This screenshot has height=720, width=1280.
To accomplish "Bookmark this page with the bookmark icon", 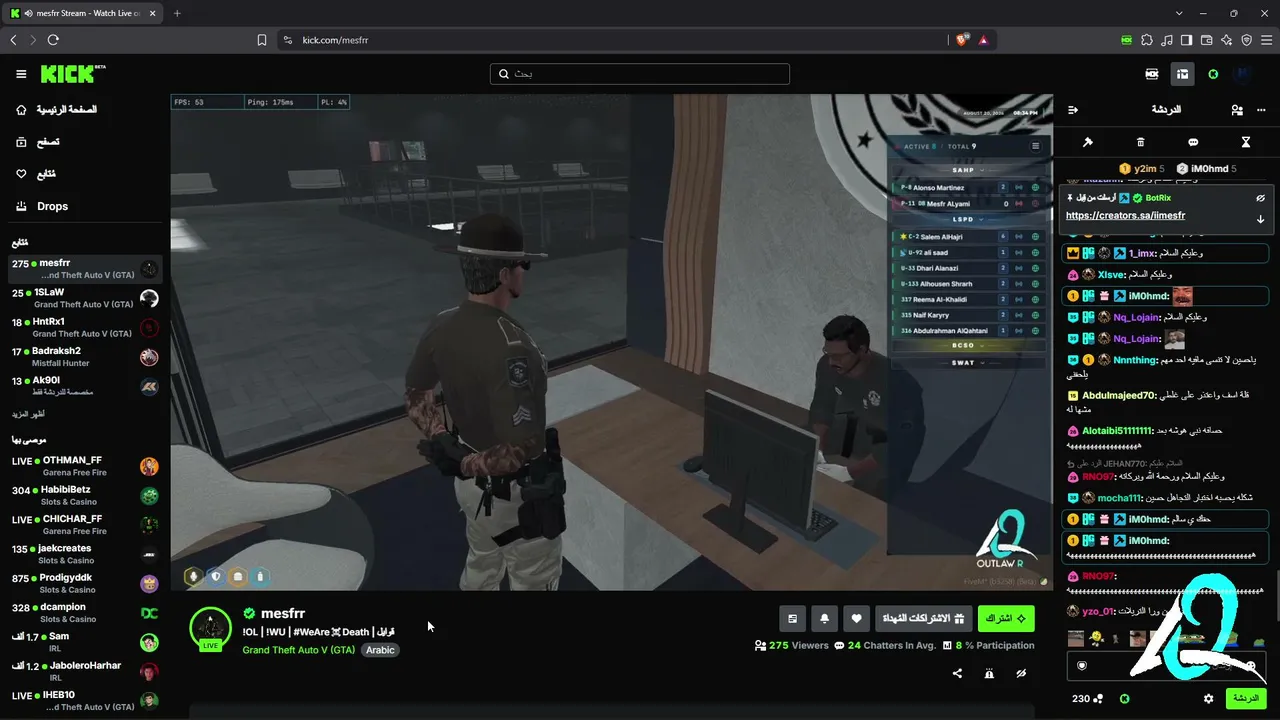I will 262,40.
